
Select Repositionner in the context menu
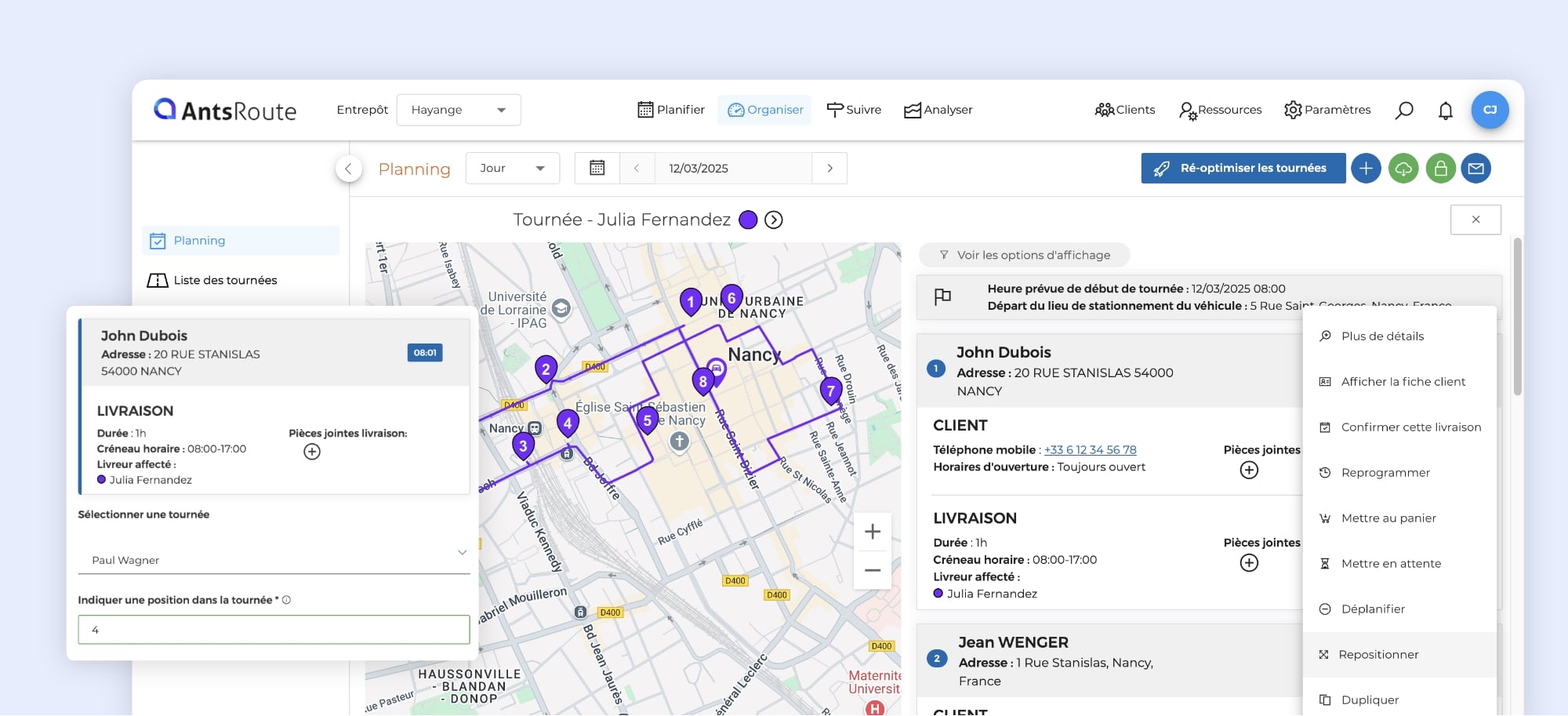point(1378,655)
